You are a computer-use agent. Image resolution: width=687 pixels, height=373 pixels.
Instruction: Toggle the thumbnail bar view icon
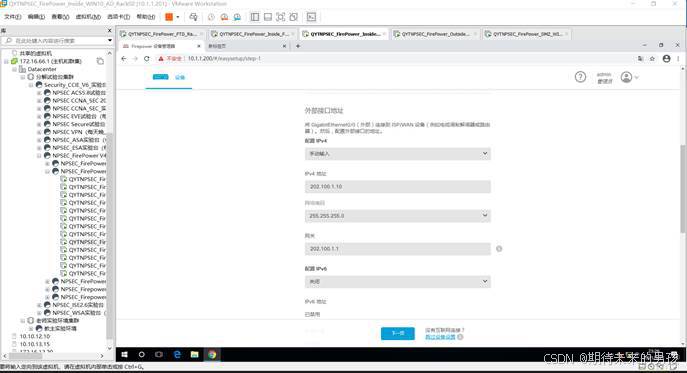coord(268,17)
